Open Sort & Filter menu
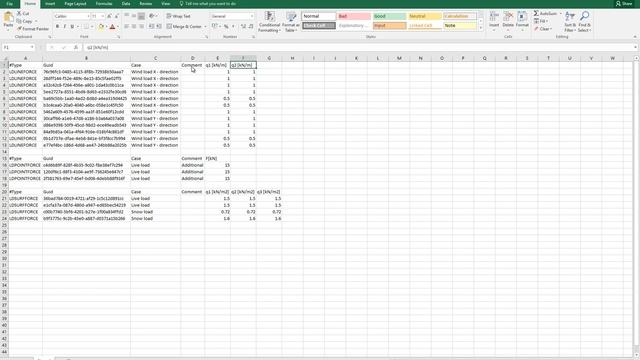 [x=570, y=22]
